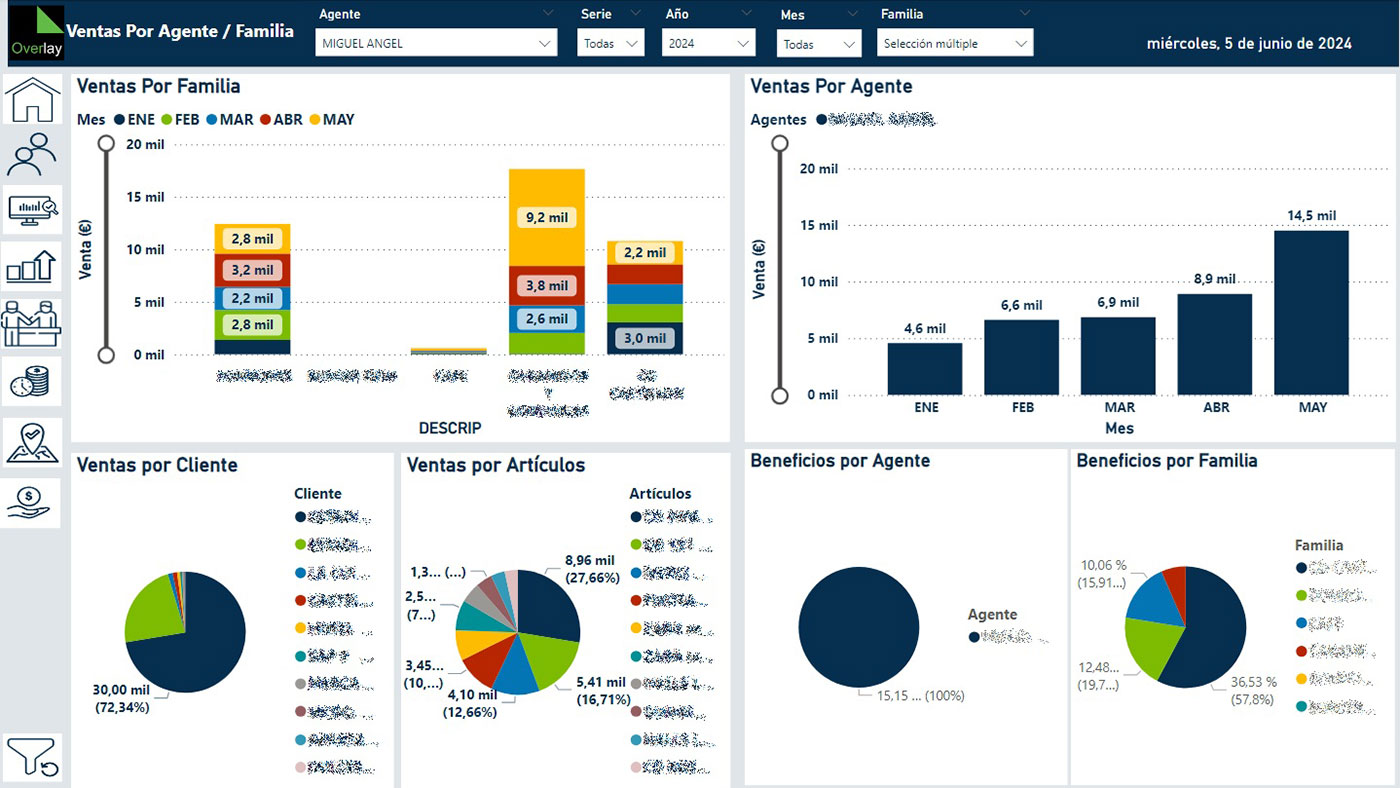Open the Agente dropdown showing MIGUEL ANGEL
The height and width of the screenshot is (788, 1400).
[436, 43]
